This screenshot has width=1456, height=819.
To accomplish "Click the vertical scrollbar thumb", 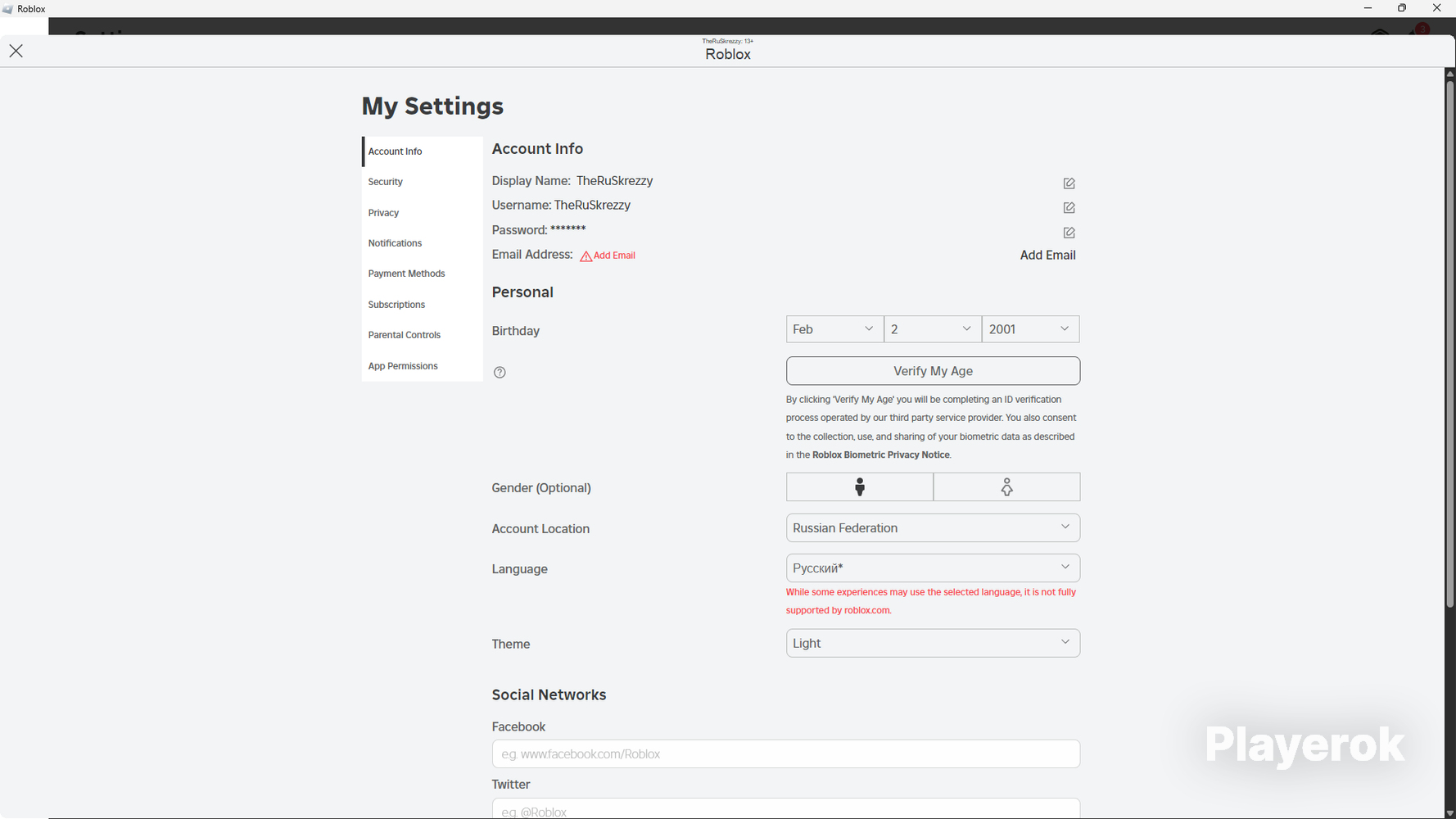I will click(x=1449, y=343).
